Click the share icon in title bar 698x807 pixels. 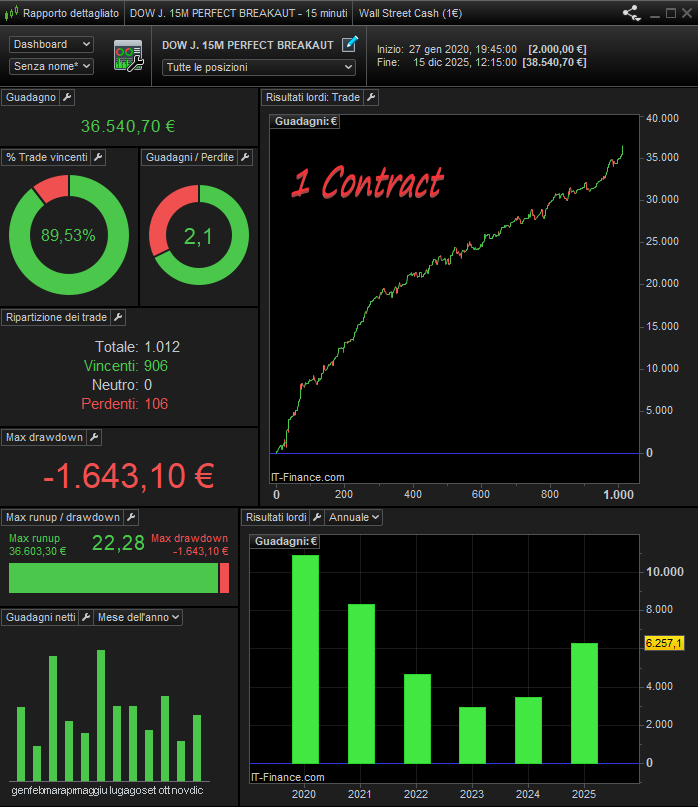click(631, 14)
